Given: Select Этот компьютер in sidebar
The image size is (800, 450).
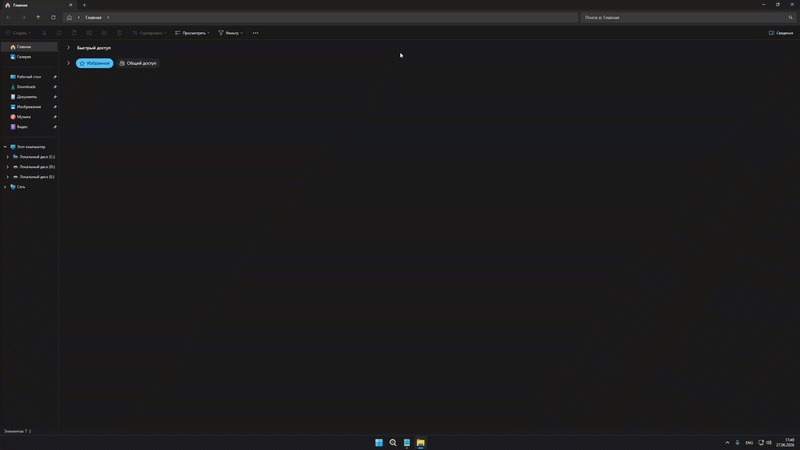Looking at the screenshot, I should (29, 147).
